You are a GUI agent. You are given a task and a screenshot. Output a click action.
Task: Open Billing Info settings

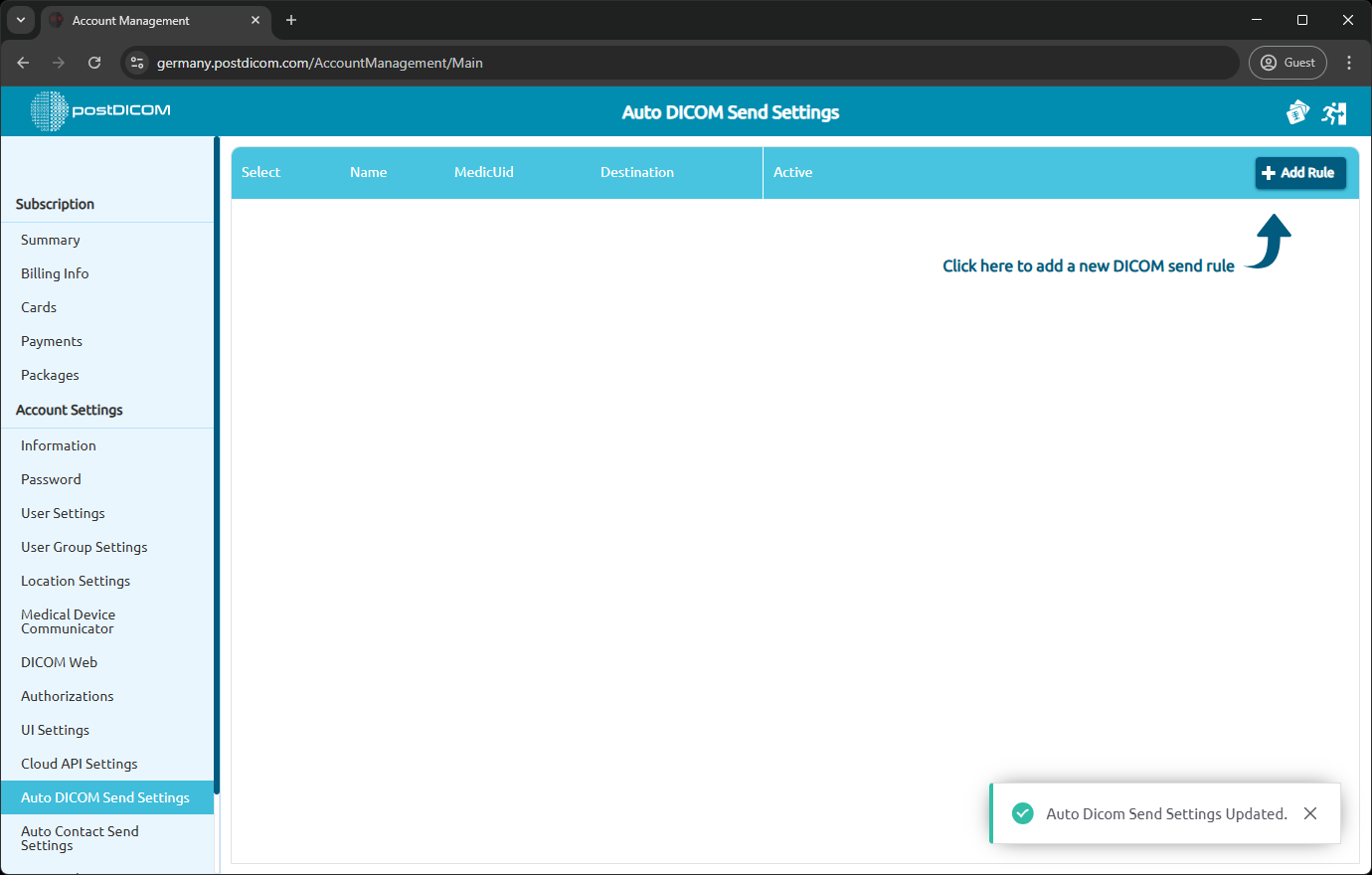coord(55,273)
